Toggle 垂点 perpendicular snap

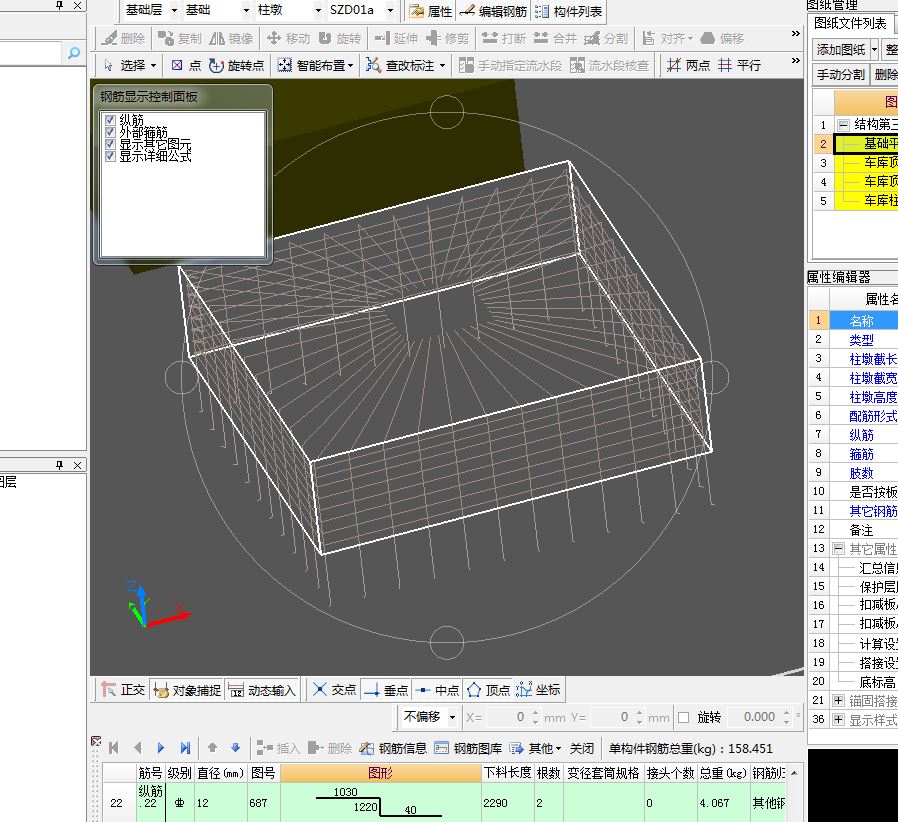pos(386,690)
